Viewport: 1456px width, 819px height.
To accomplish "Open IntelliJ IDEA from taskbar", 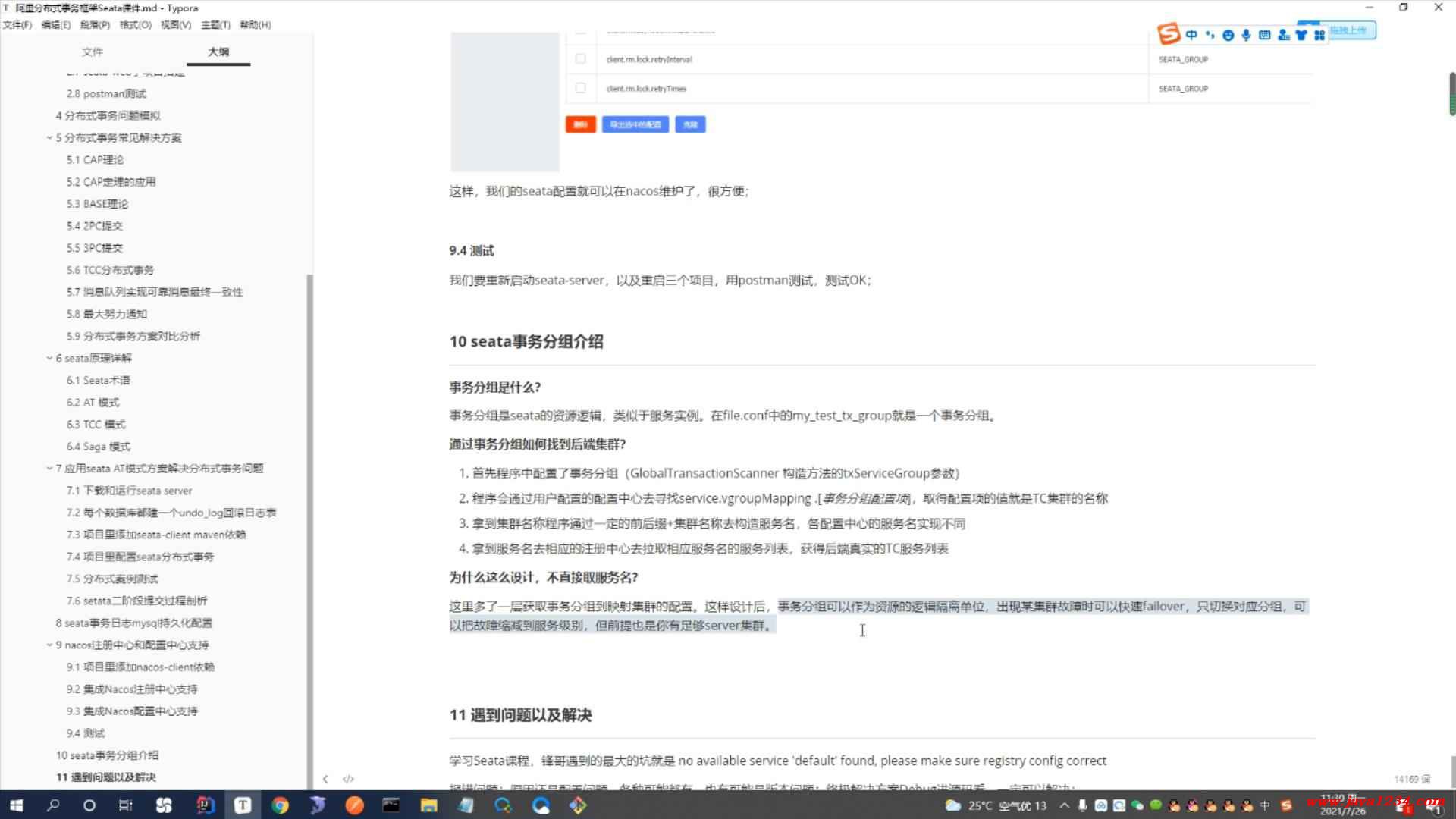I will (206, 805).
